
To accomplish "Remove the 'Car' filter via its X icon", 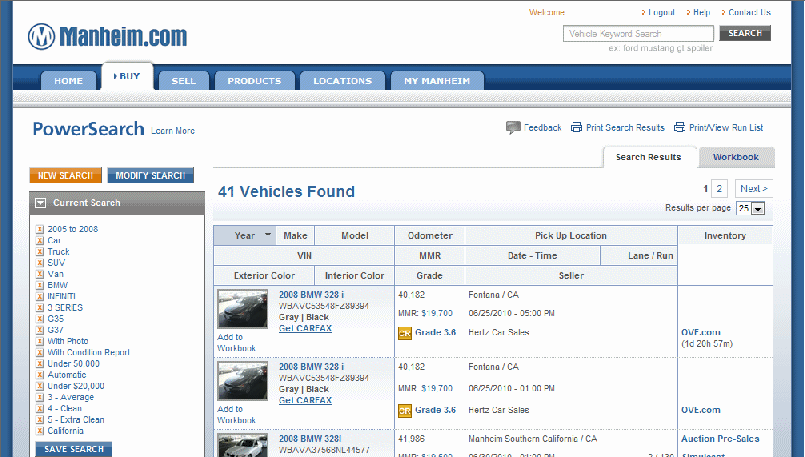I will click(x=40, y=240).
